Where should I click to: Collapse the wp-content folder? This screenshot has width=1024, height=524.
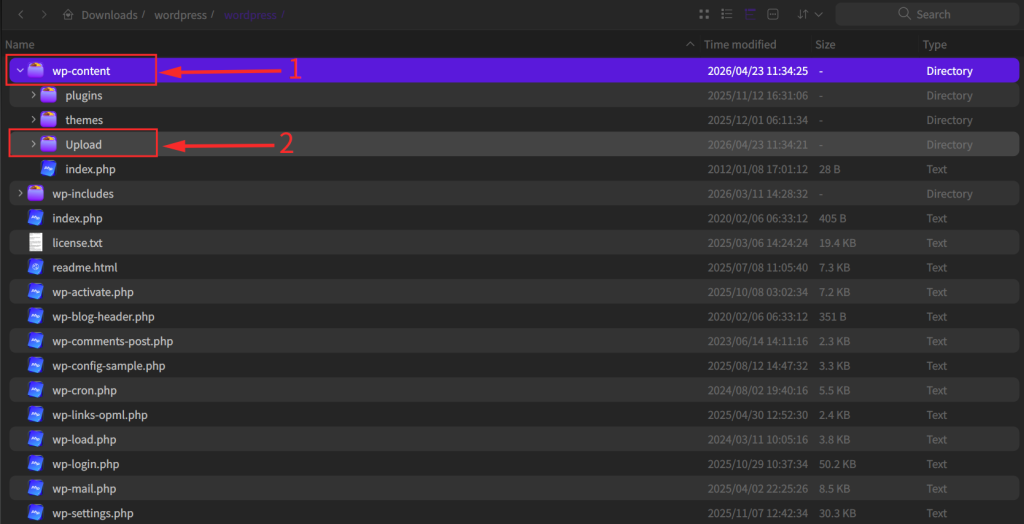(20, 71)
